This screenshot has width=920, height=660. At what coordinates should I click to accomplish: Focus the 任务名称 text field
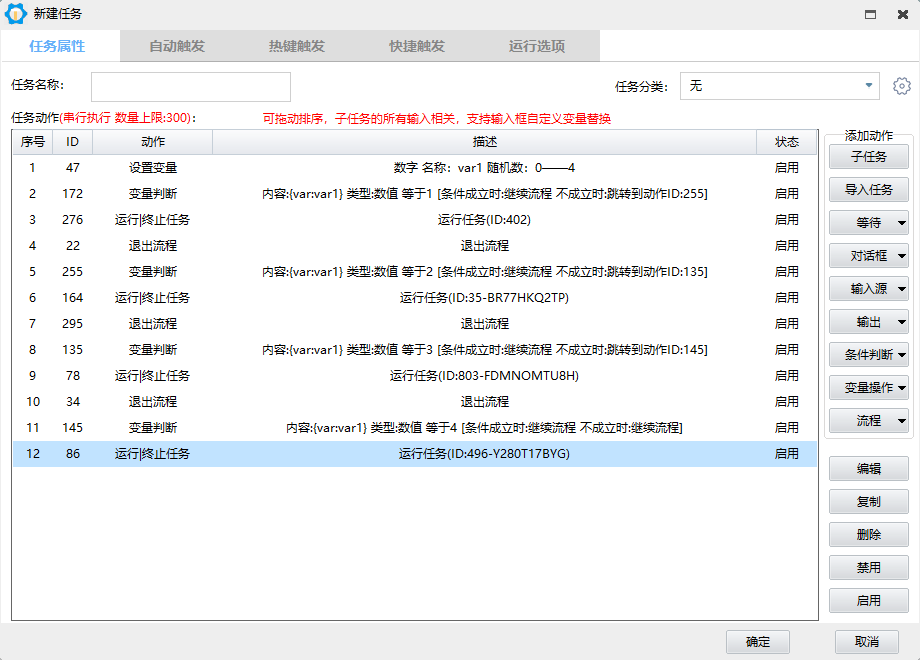click(191, 87)
